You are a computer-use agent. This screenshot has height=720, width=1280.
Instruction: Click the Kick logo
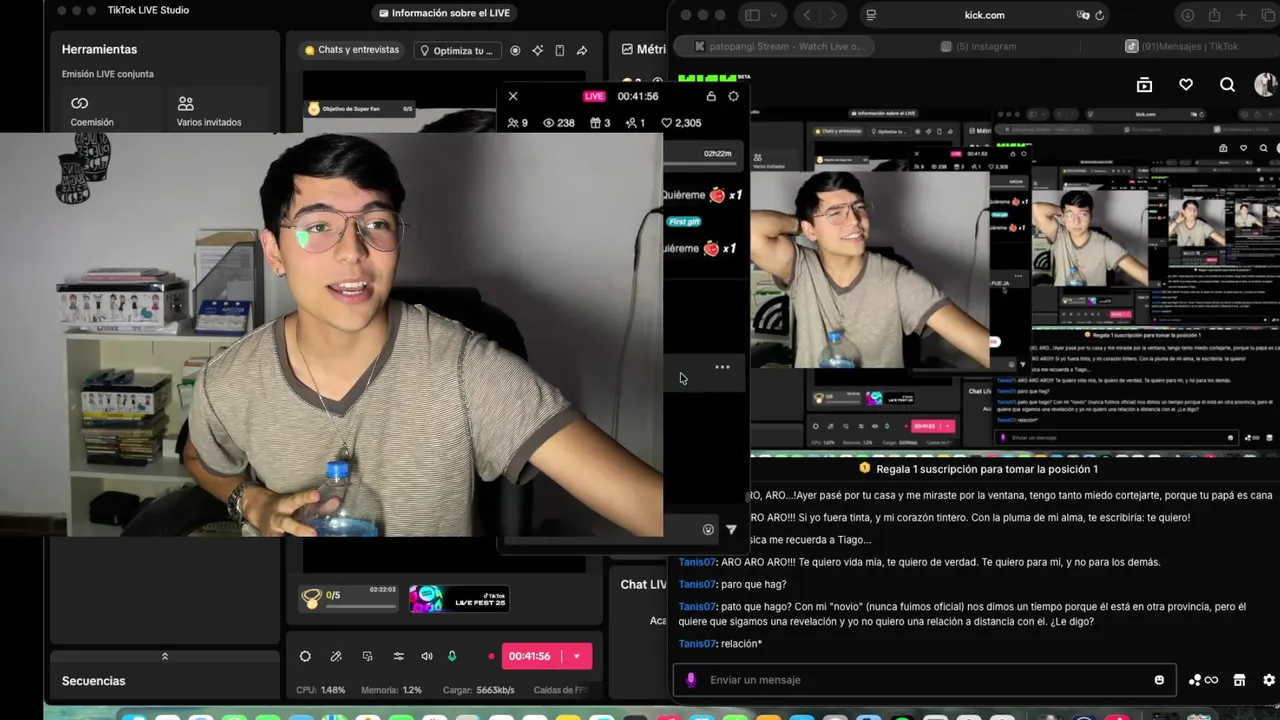point(714,77)
